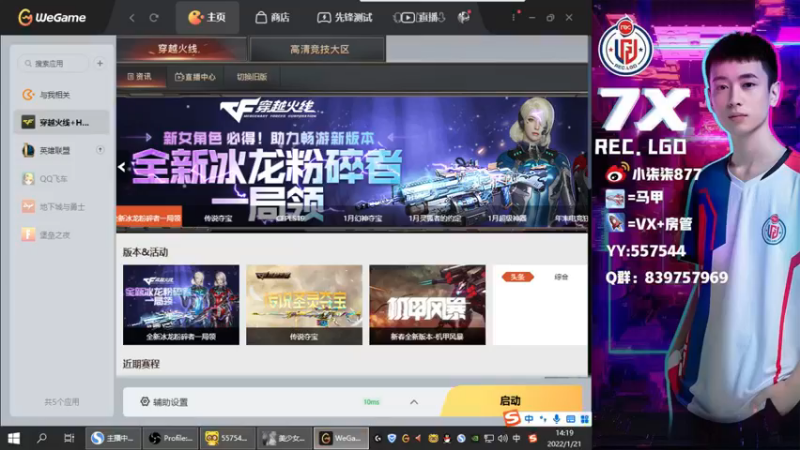Select QQ飞车 in the sidebar
The width and height of the screenshot is (800, 450).
[x=62, y=179]
